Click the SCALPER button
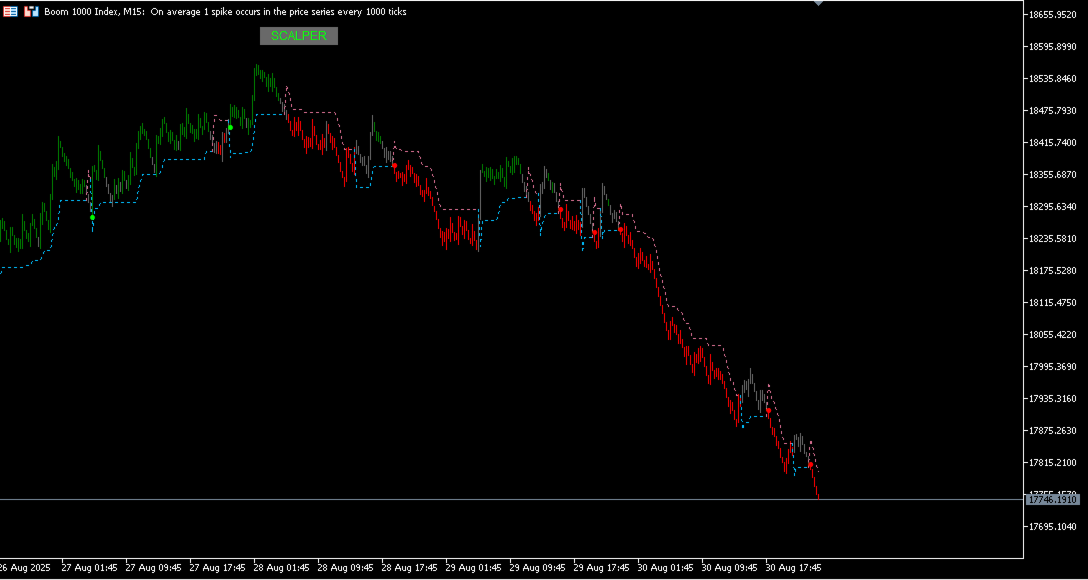The image size is (1088, 580). tap(298, 36)
